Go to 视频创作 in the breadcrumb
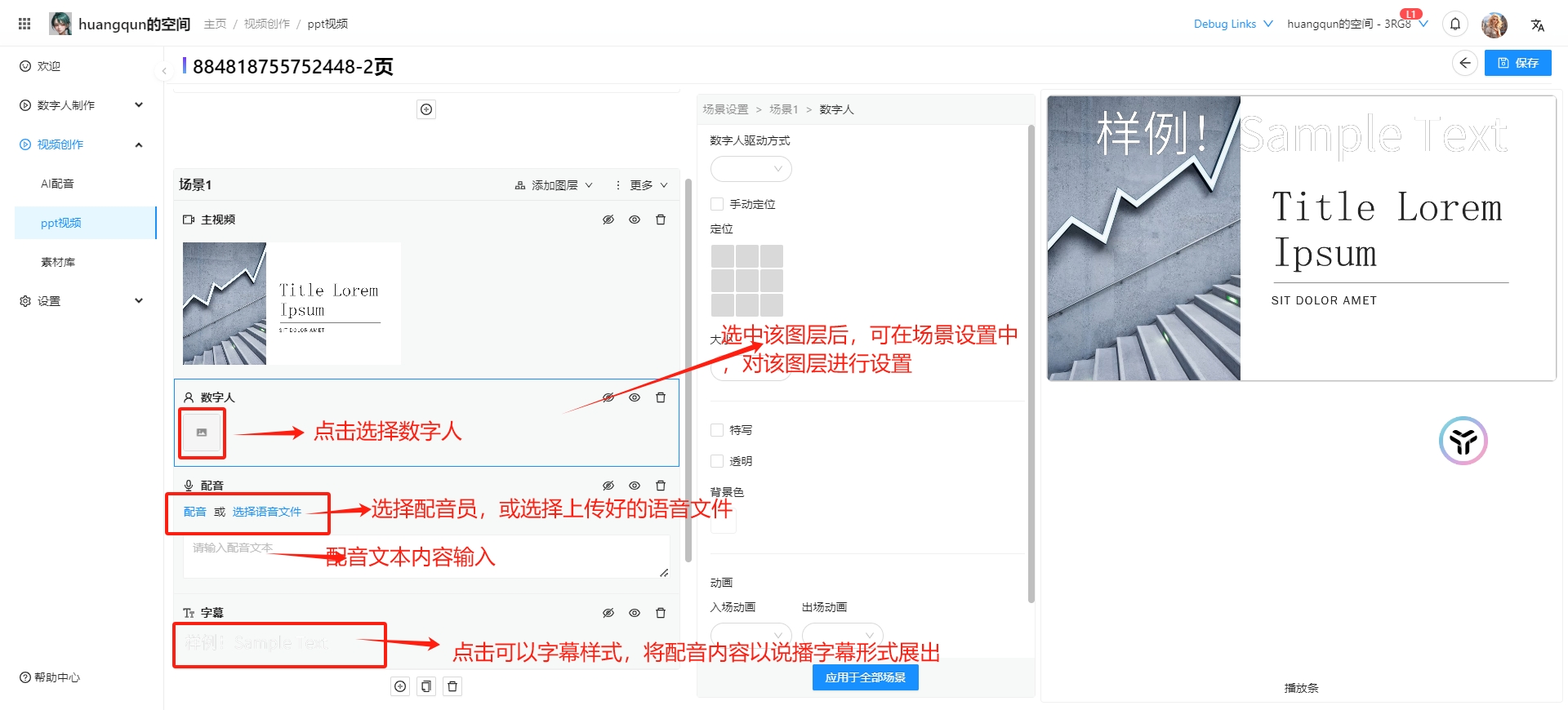This screenshot has height=710, width=1568. pos(266,24)
